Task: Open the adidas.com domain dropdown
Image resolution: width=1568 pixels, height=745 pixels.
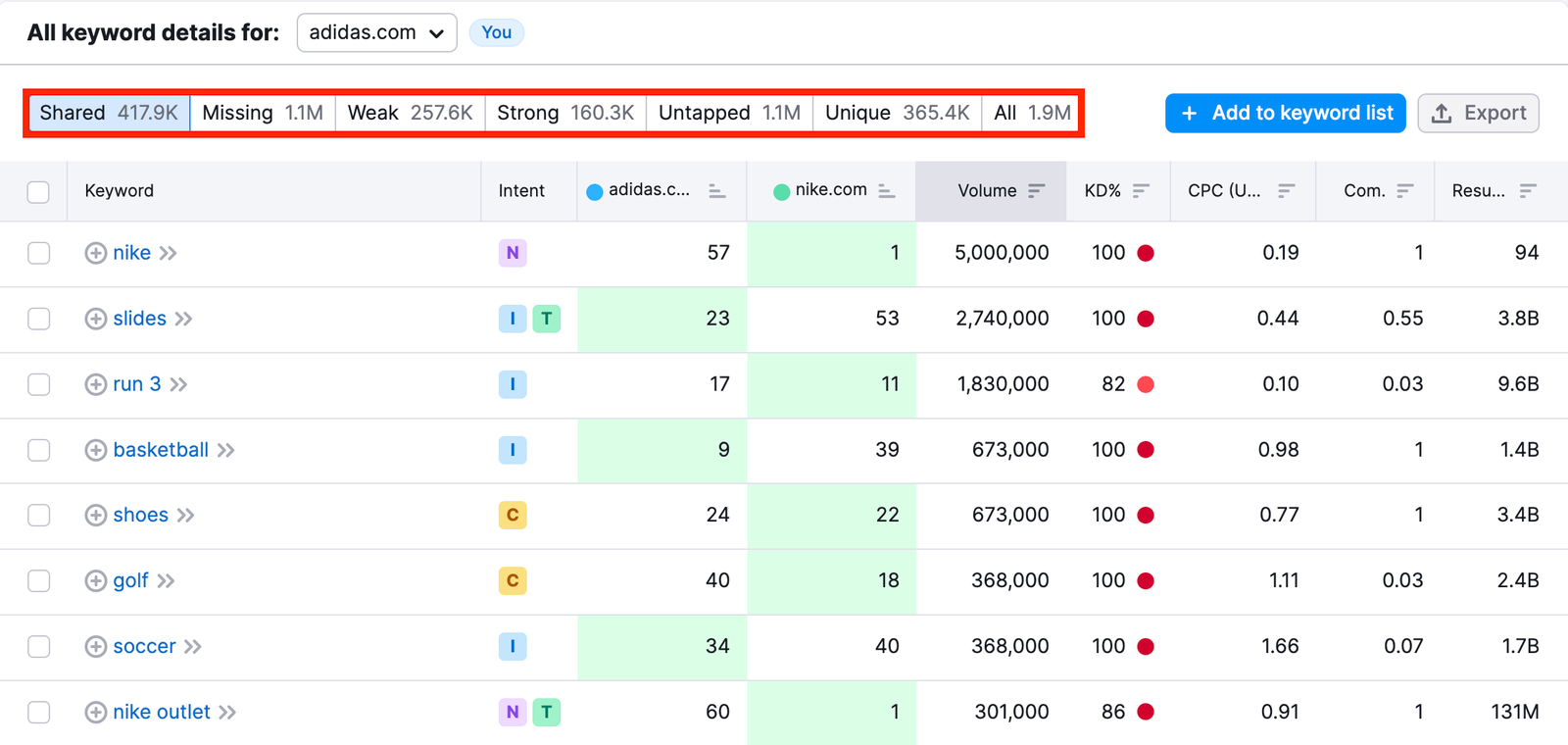Action: coord(376,32)
